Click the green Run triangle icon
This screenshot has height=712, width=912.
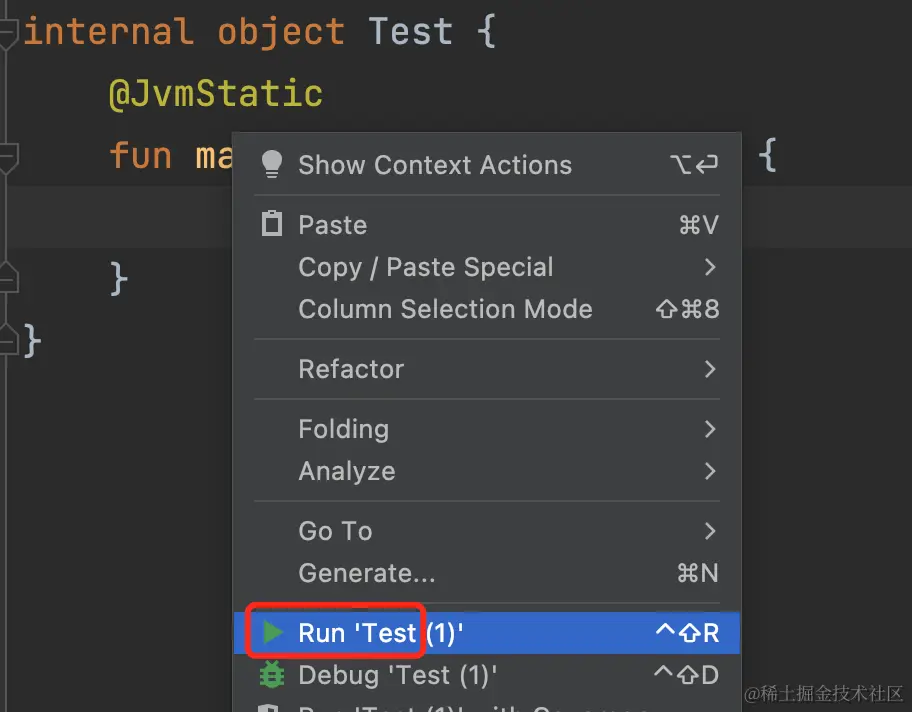(x=272, y=632)
